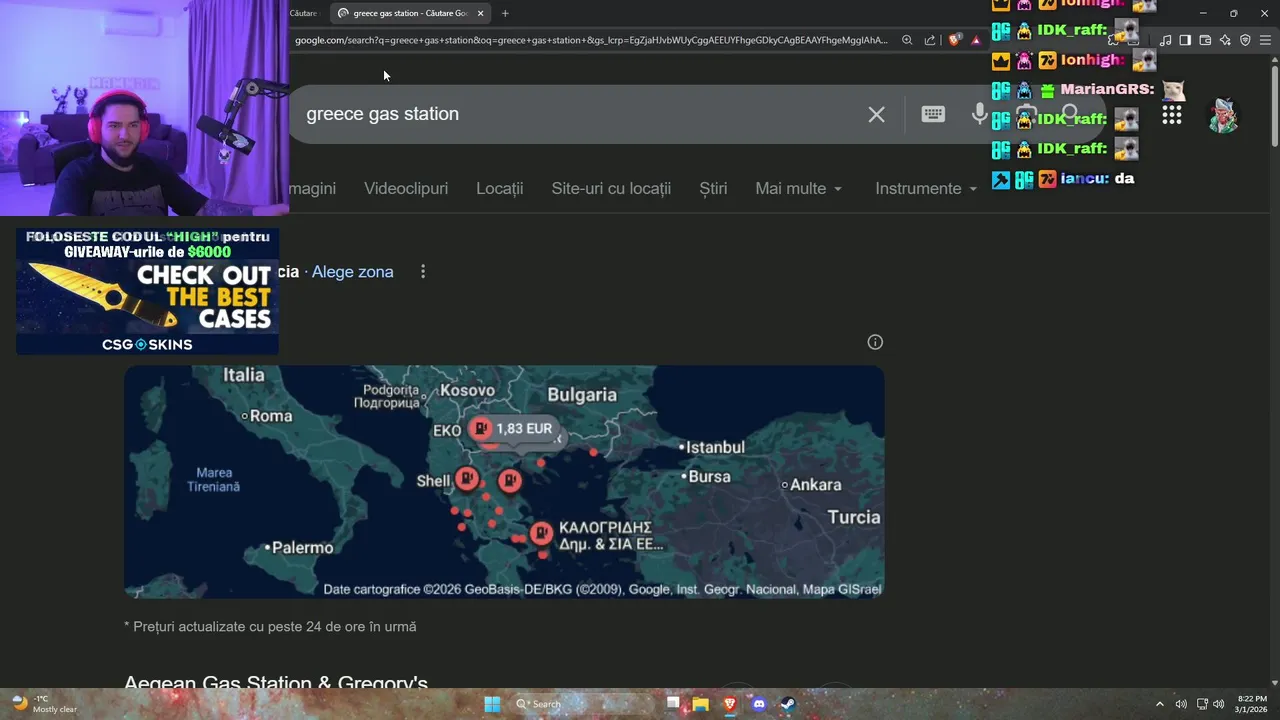Screen dimensions: 1280x720
Task: Switch to the Știri tab
Action: tap(713, 188)
